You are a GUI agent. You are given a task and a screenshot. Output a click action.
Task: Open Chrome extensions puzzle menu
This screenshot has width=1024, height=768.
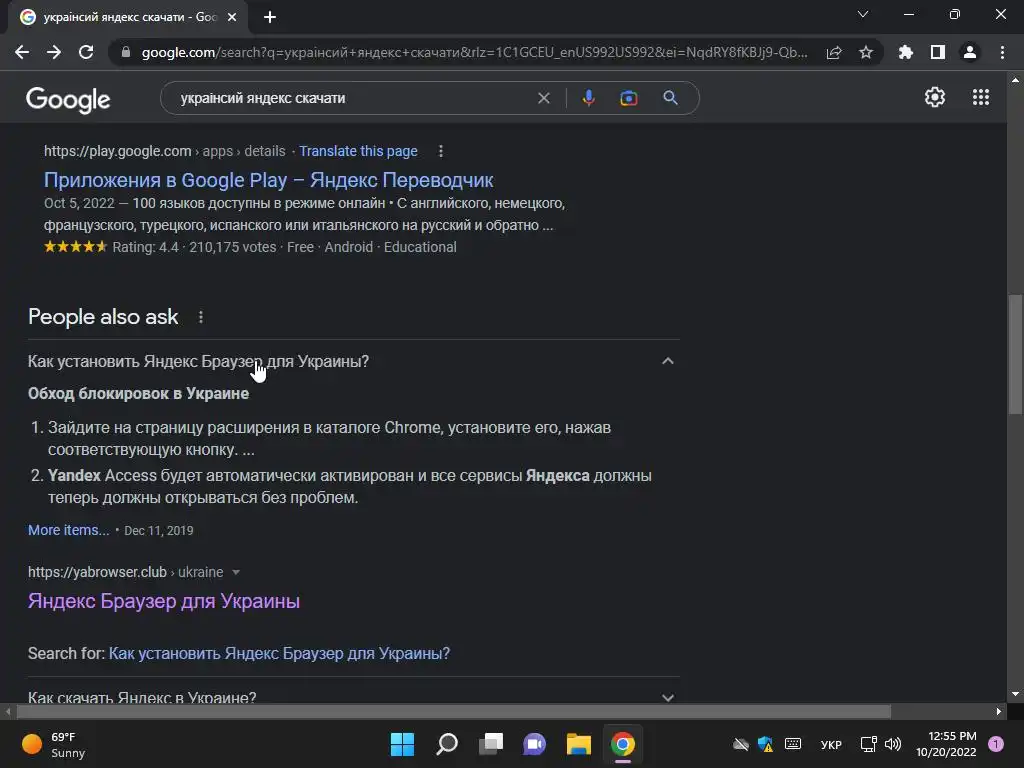click(906, 52)
